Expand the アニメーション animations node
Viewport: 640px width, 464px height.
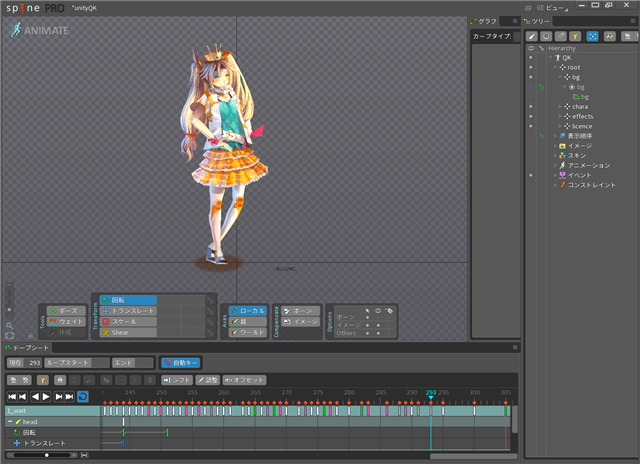[x=555, y=165]
